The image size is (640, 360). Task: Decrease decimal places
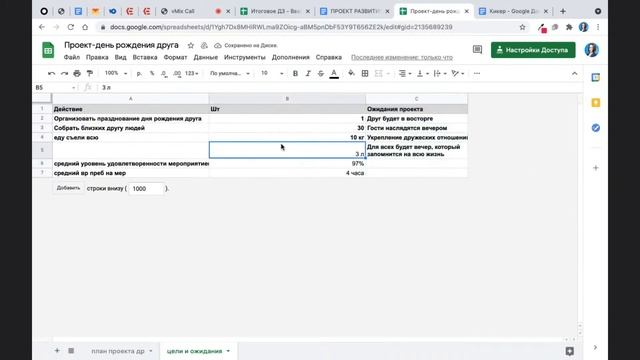coord(164,73)
